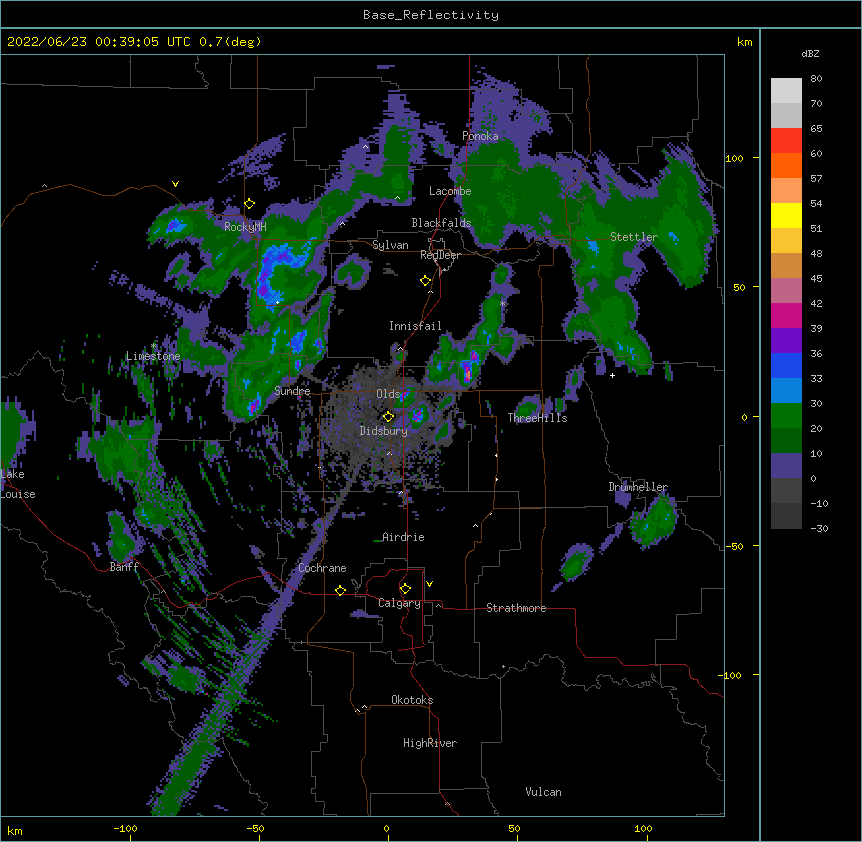Click the Didsbury town label
The image size is (862, 842).
(384, 431)
